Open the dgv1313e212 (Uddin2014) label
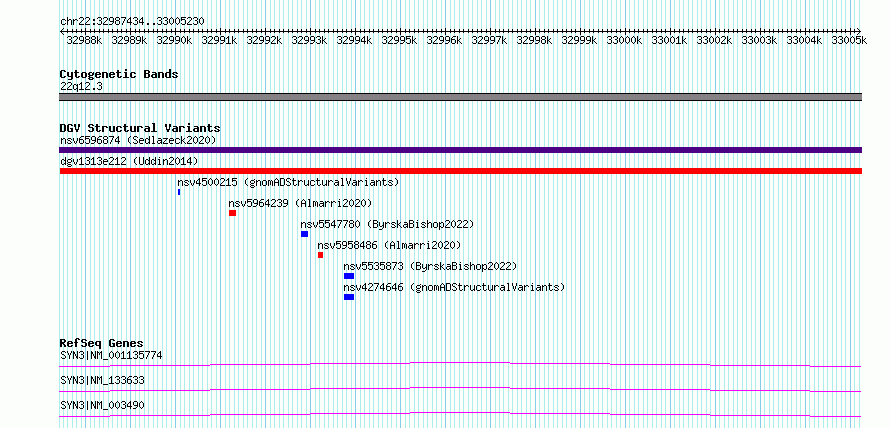890x428 pixels. 129,161
